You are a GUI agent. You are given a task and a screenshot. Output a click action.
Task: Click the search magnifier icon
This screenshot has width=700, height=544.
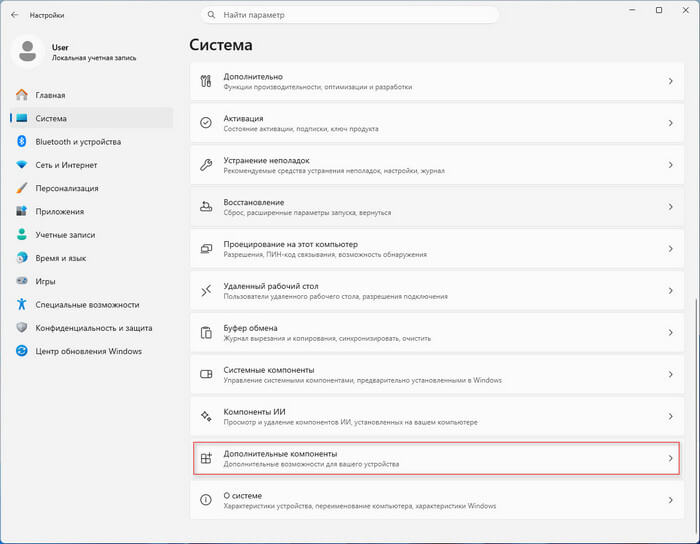[x=211, y=15]
